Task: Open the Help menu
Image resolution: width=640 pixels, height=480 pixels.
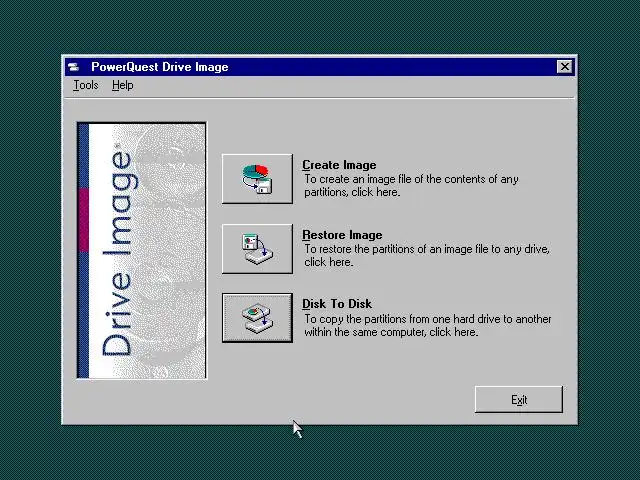Action: pyautogui.click(x=122, y=85)
